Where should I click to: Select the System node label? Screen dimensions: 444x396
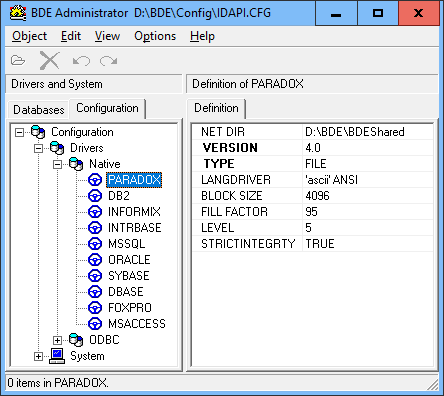click(x=87, y=356)
